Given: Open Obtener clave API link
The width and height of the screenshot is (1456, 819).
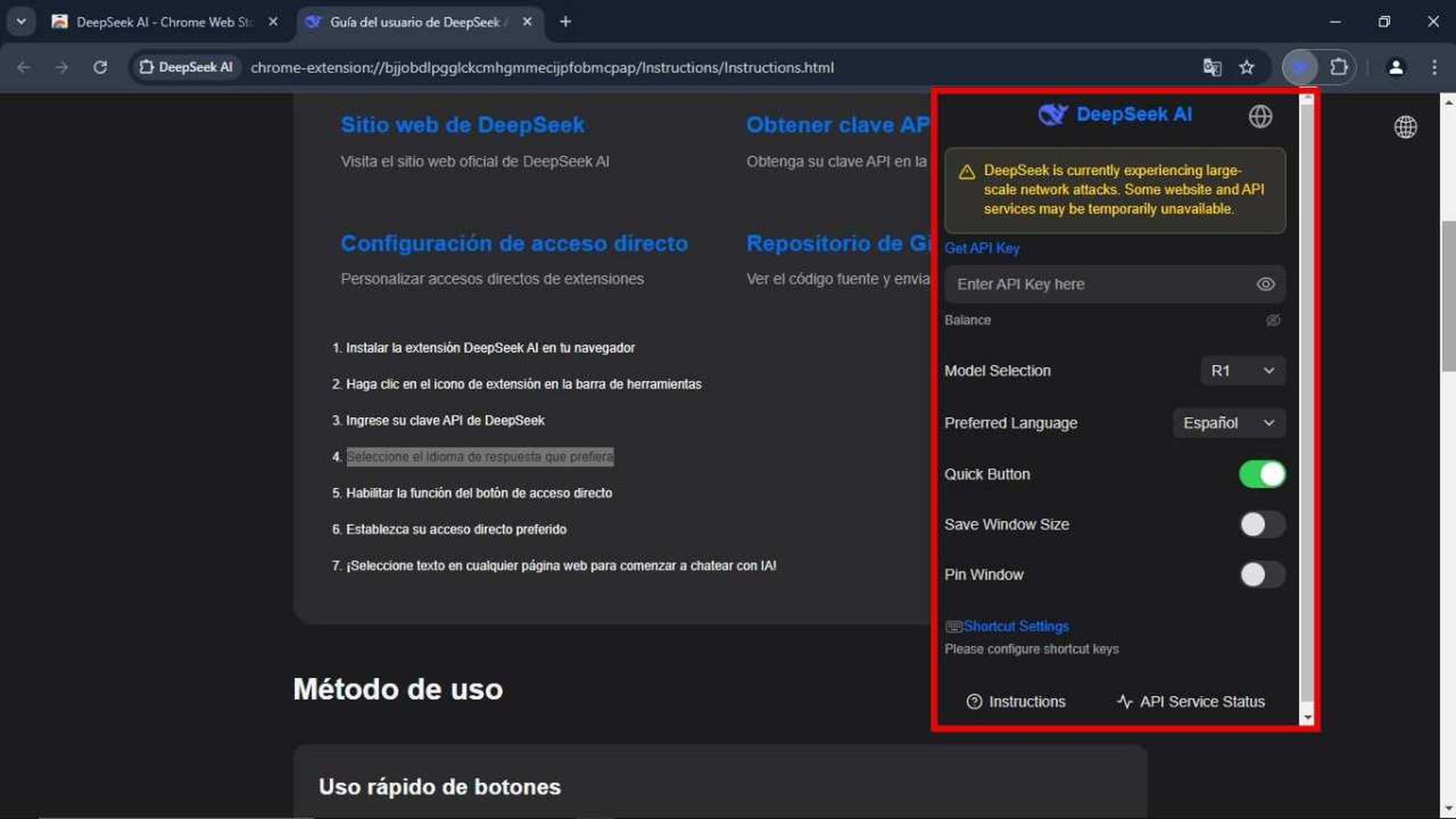Looking at the screenshot, I should point(838,125).
